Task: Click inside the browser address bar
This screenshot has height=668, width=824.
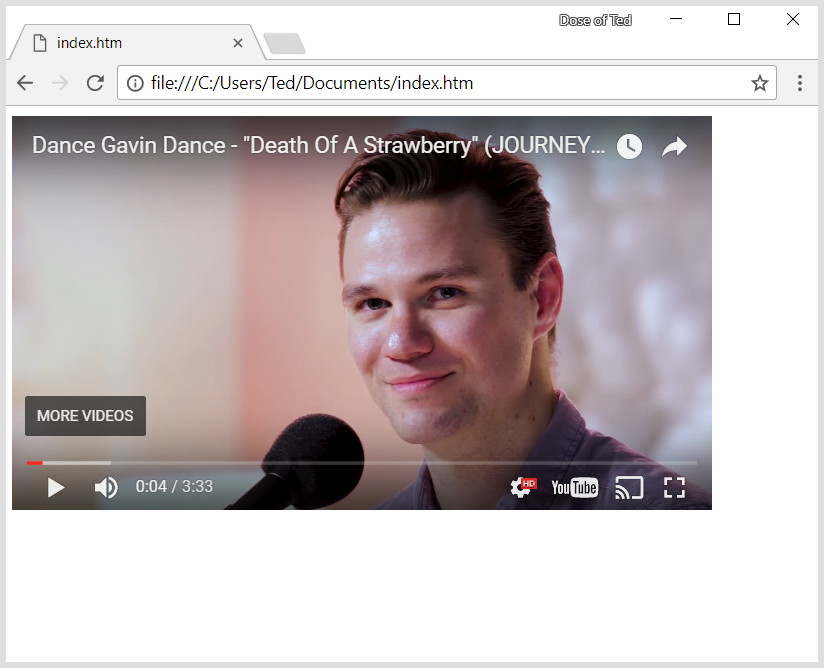Action: click(x=400, y=83)
